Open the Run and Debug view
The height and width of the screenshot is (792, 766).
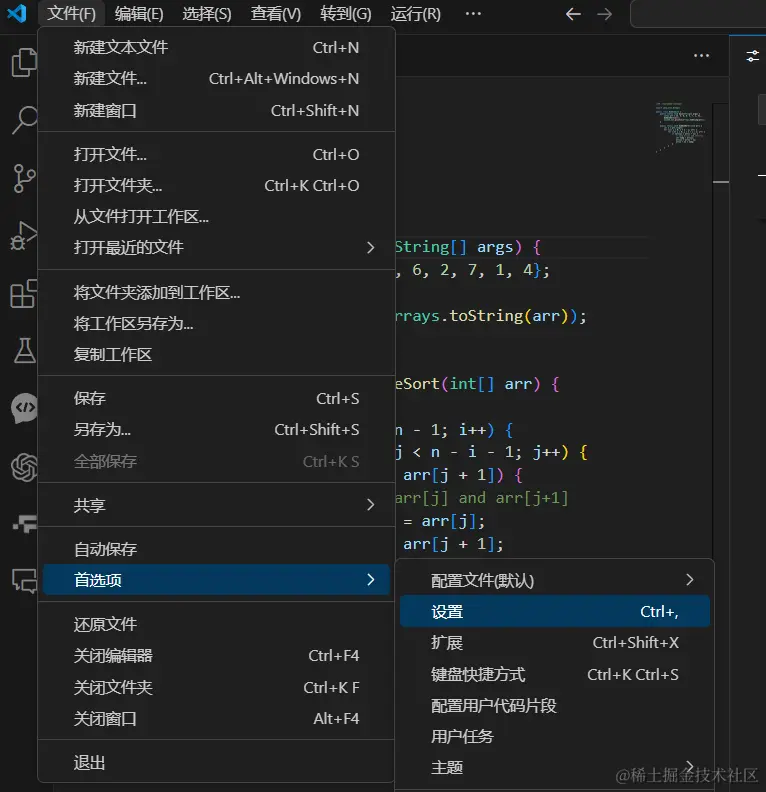[x=24, y=236]
